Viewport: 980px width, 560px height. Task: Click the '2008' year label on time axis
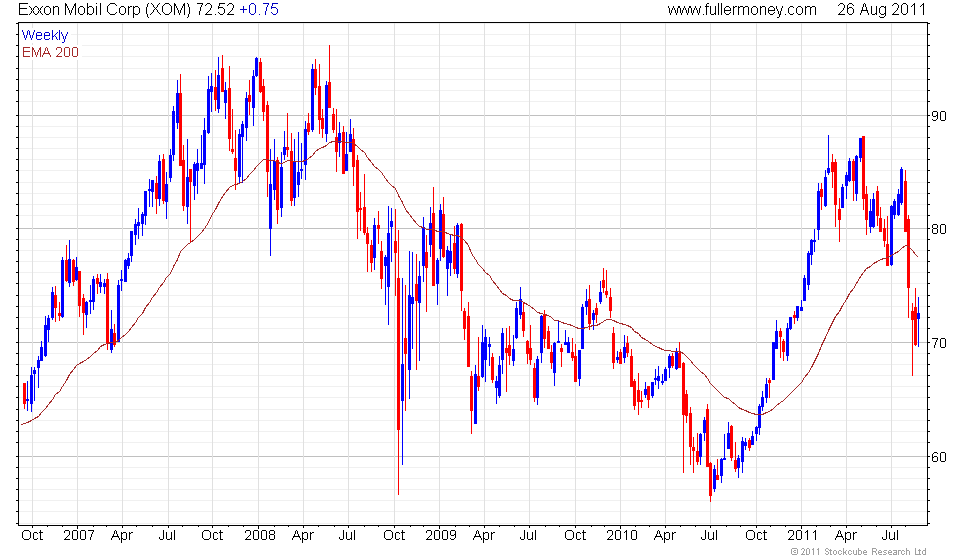(259, 536)
